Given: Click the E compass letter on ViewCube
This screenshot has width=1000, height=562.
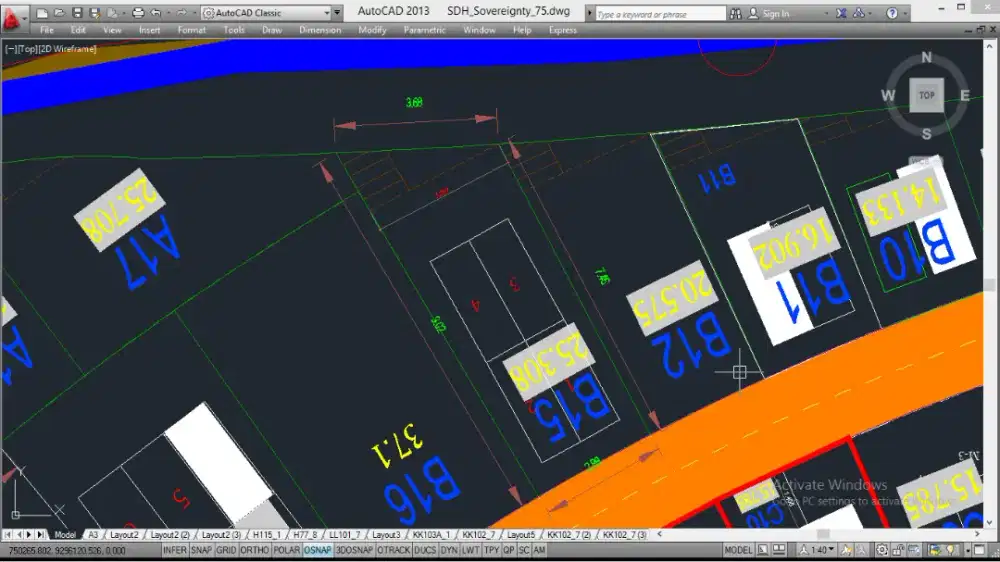Looking at the screenshot, I should 965,96.
